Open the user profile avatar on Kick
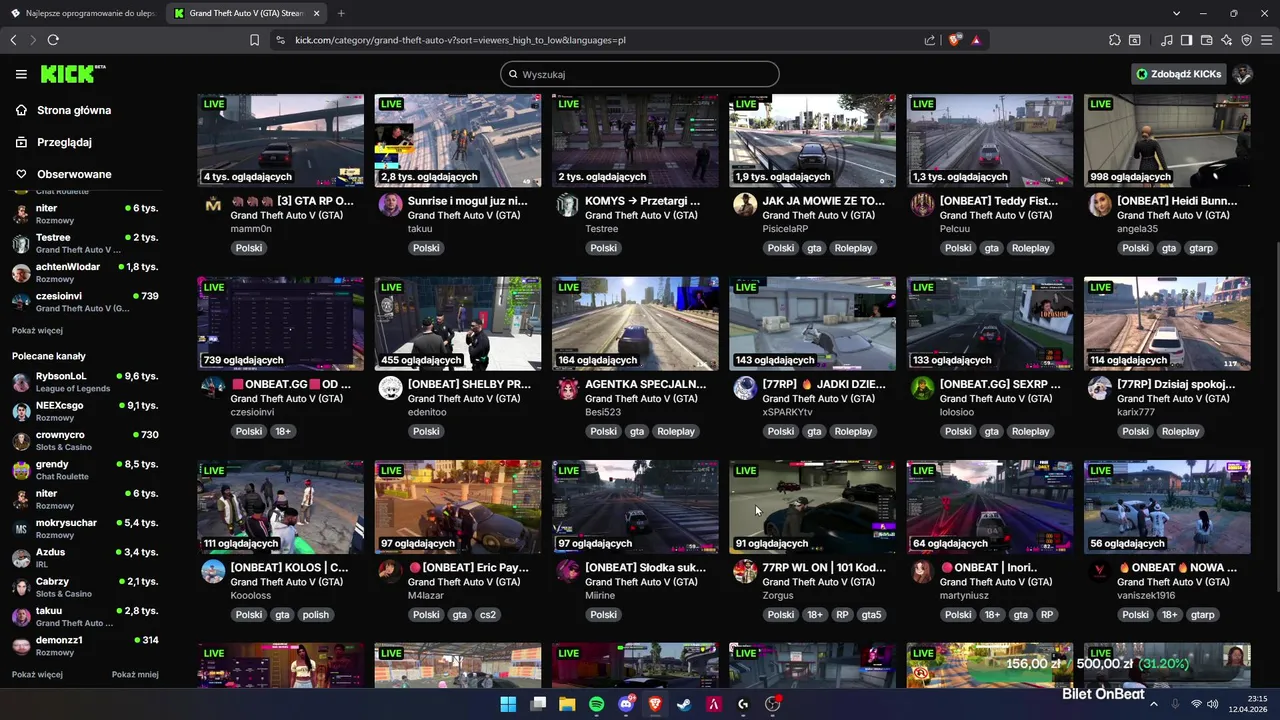Viewport: 1280px width, 720px height. click(x=1243, y=74)
